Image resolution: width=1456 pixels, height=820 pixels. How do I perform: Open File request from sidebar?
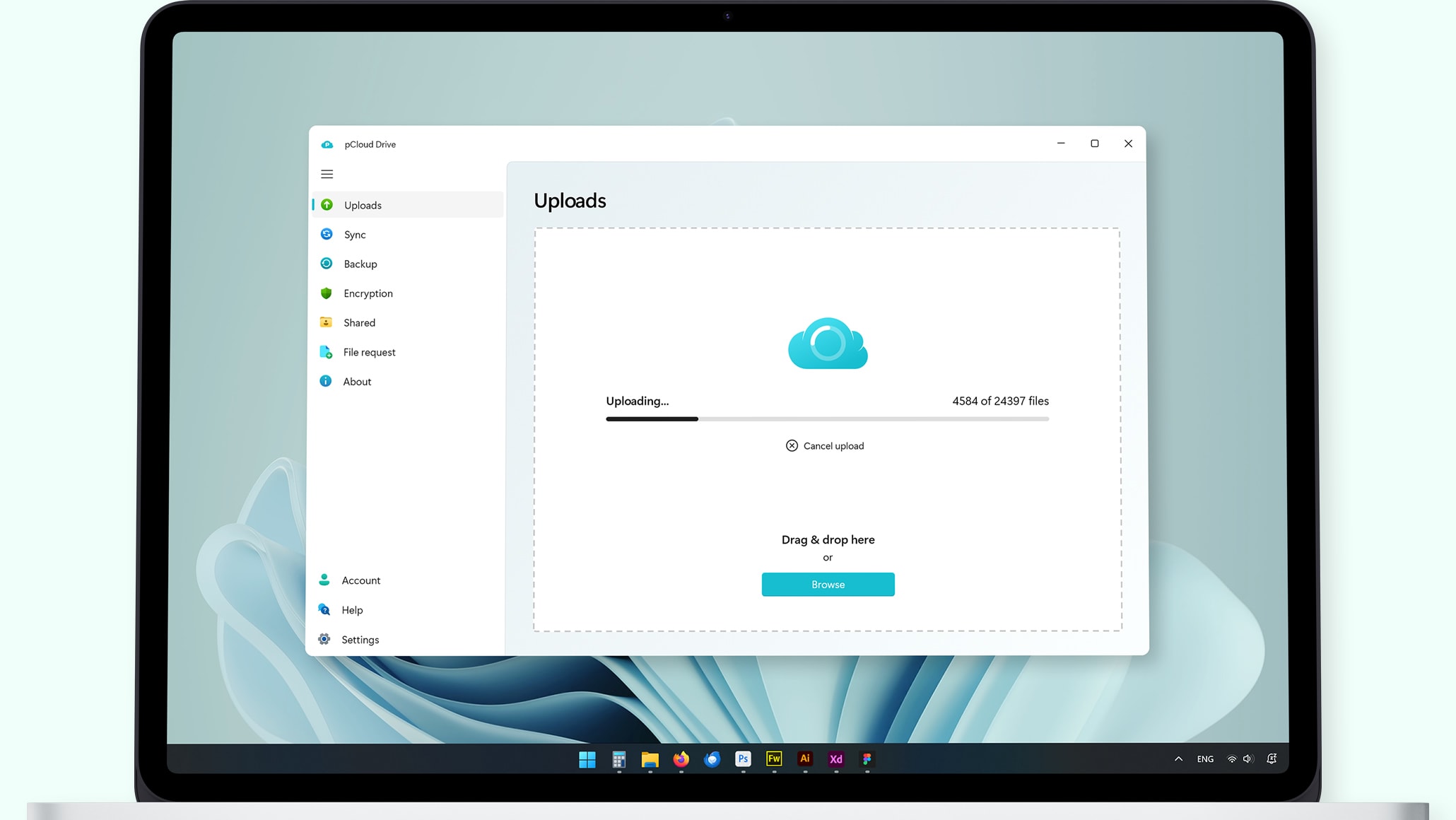[369, 352]
